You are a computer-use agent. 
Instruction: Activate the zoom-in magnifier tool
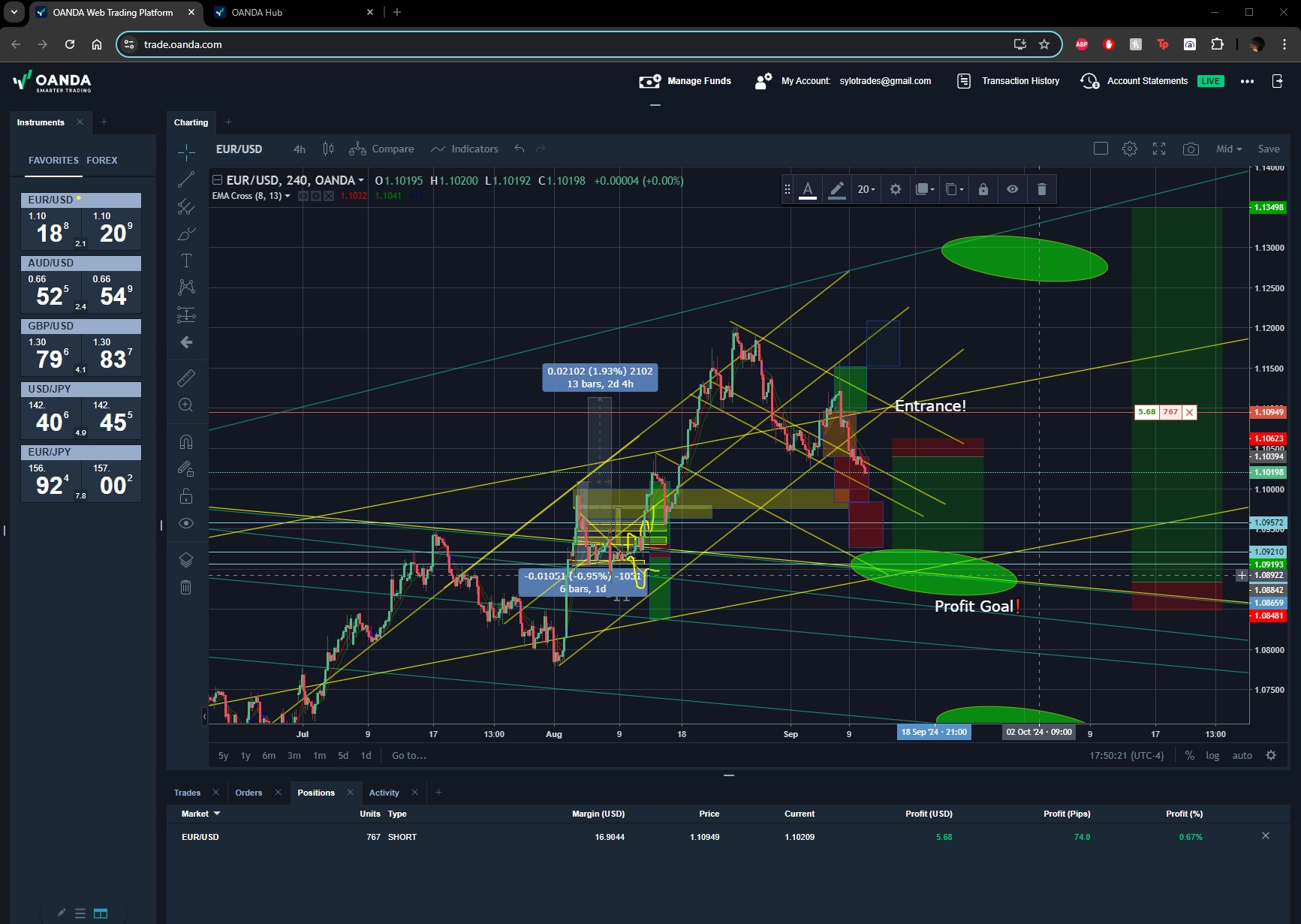(x=186, y=405)
